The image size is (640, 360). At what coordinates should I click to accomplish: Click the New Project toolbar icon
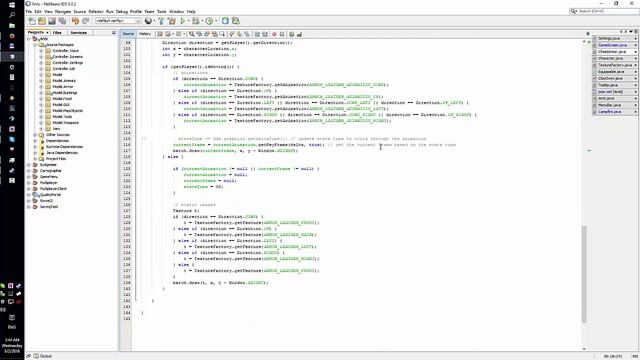click(42, 21)
